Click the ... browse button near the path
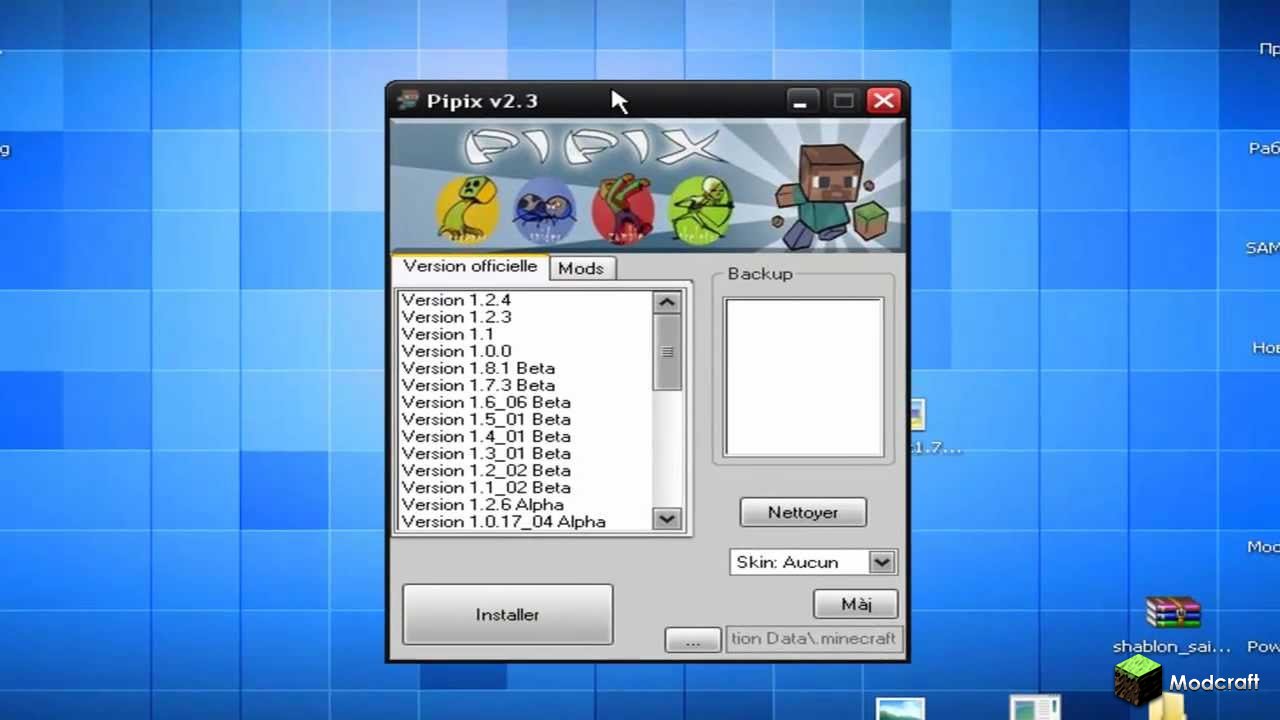The width and height of the screenshot is (1280, 720). (x=692, y=639)
